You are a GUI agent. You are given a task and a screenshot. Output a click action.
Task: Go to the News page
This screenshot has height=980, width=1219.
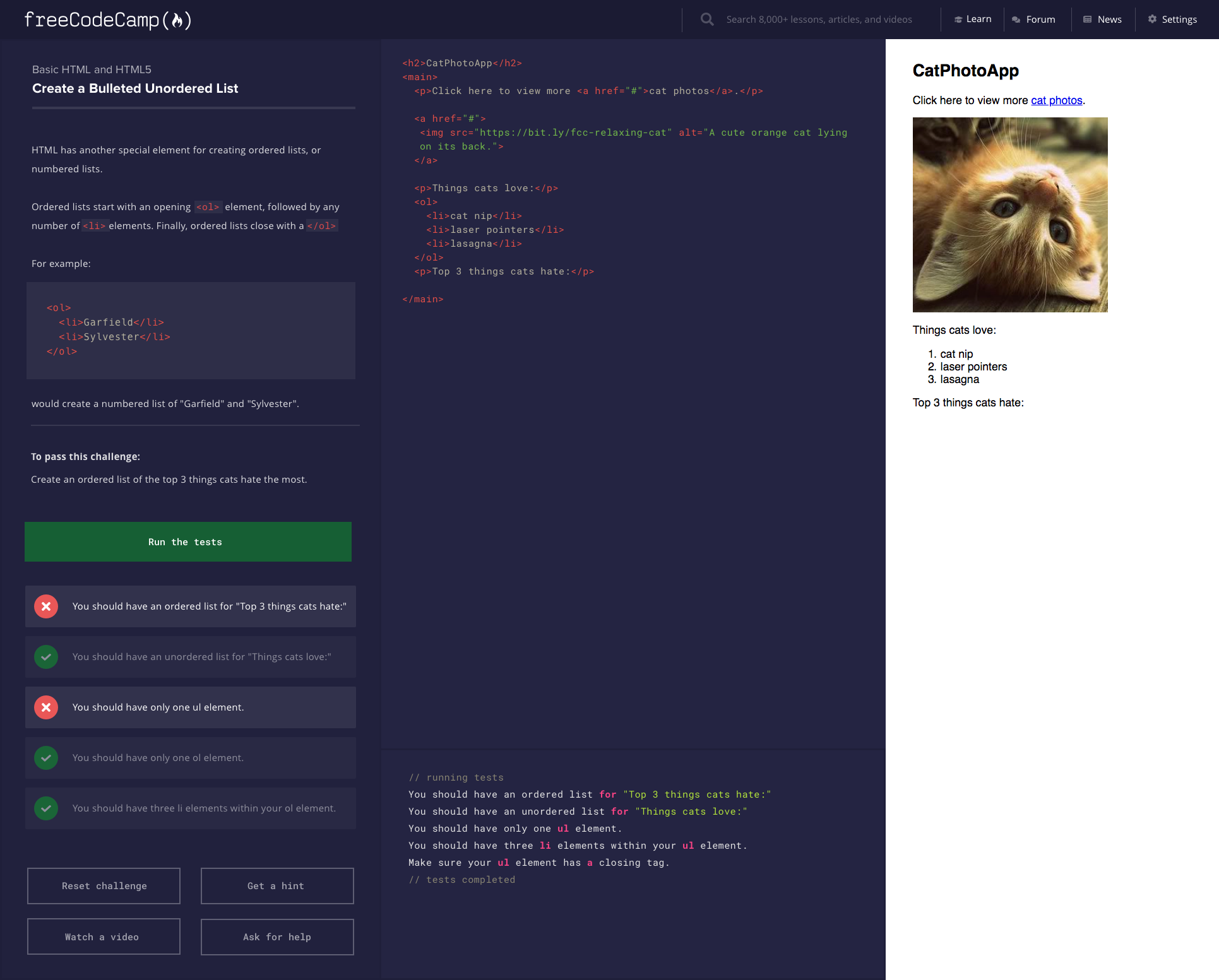[1102, 20]
